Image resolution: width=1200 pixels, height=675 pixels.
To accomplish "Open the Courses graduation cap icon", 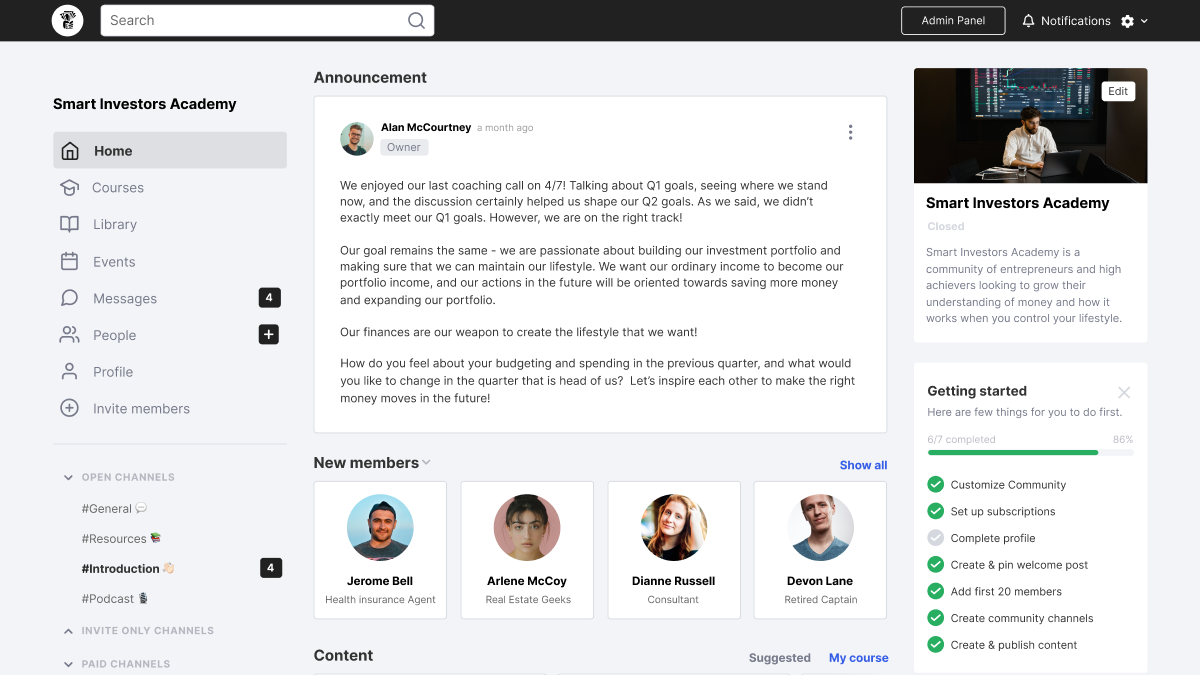I will click(x=69, y=188).
